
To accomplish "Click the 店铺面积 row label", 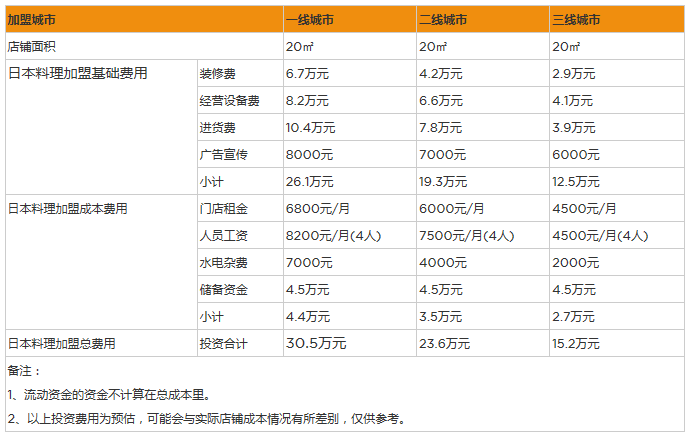I will (x=32, y=47).
